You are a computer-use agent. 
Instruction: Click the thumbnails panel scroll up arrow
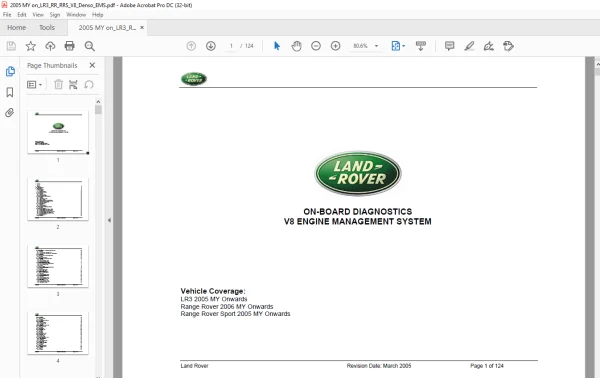pyautogui.click(x=98, y=102)
